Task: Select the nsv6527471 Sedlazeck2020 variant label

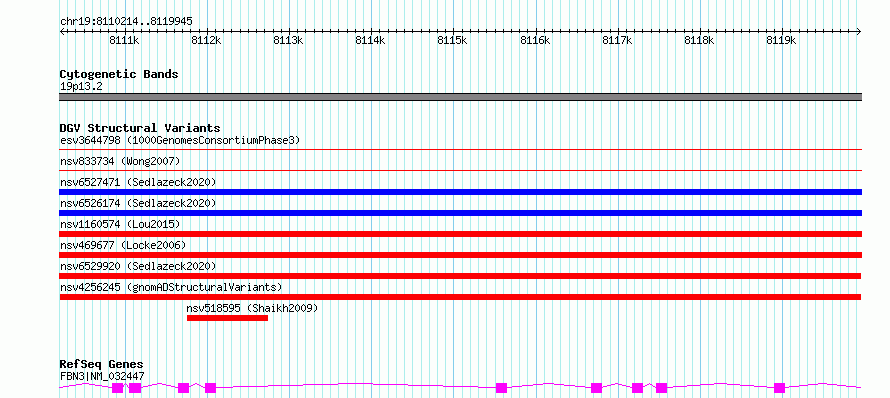Action: 138,182
